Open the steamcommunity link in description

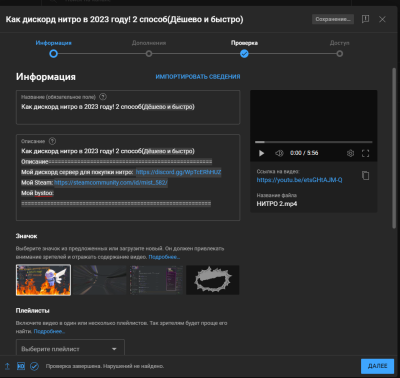(111, 183)
